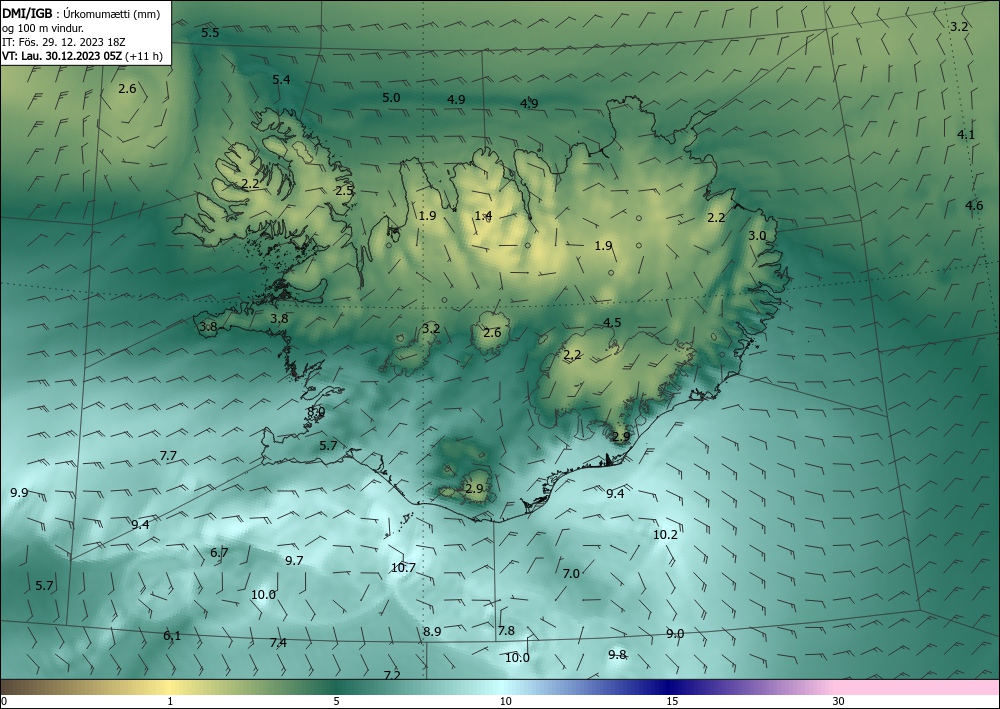Click the 4.1 value on the map
The height and width of the screenshot is (709, 1000).
(x=966, y=135)
